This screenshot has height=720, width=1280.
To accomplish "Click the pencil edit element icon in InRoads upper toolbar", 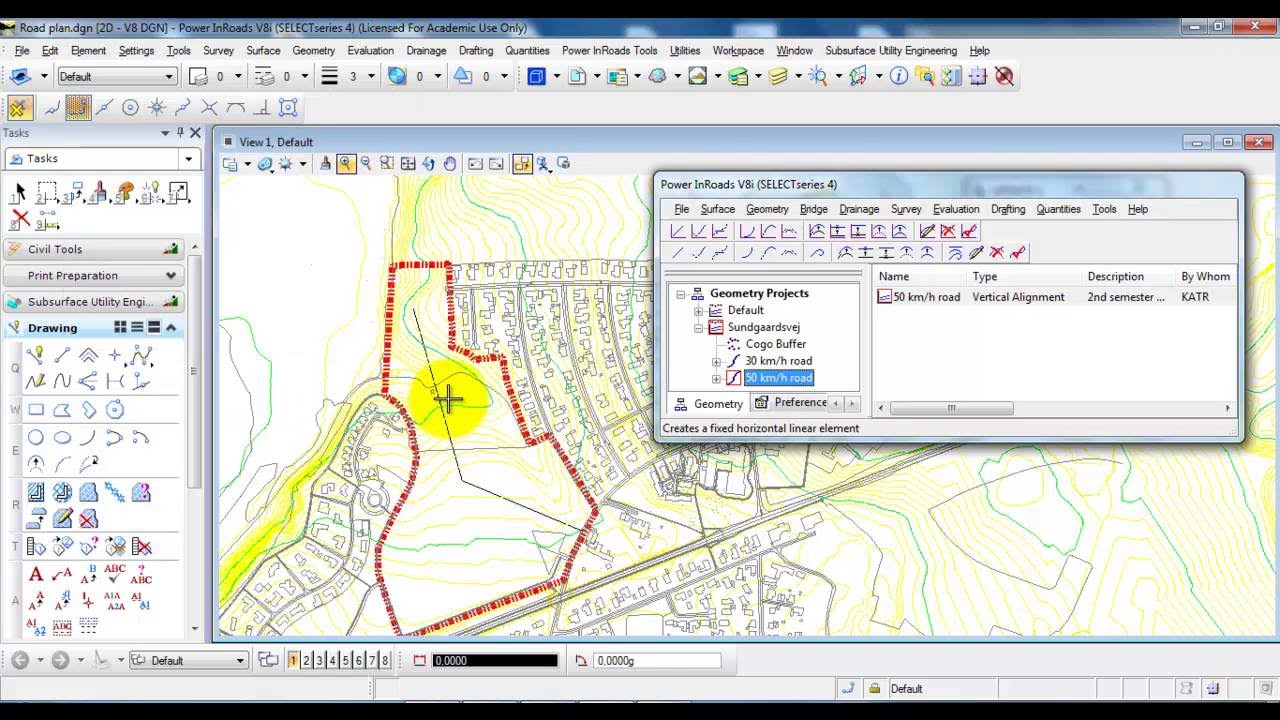I will pyautogui.click(x=927, y=231).
